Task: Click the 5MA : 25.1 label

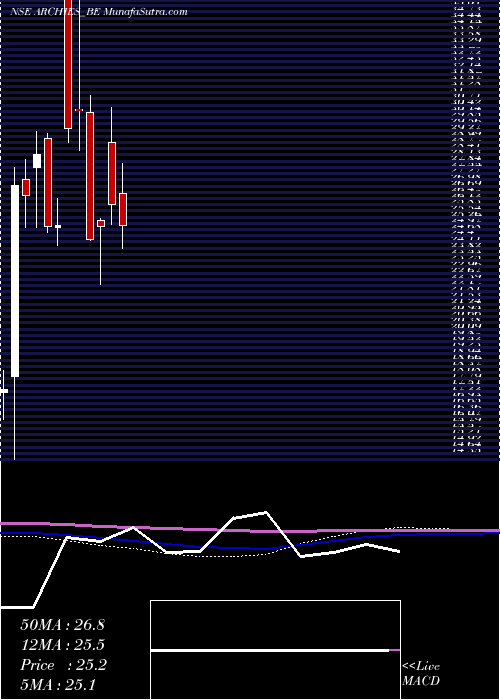Action: pos(58,684)
